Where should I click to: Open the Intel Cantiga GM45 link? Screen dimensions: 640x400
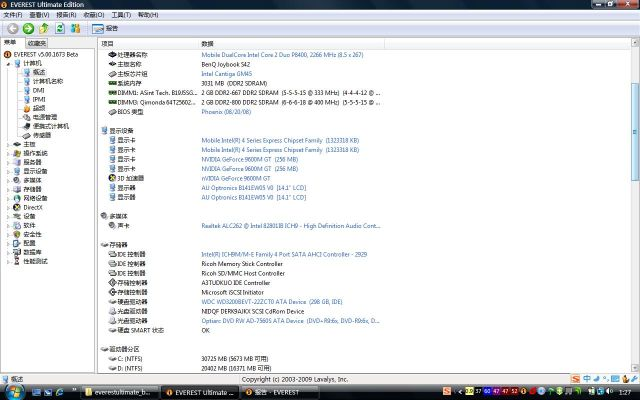click(x=227, y=74)
